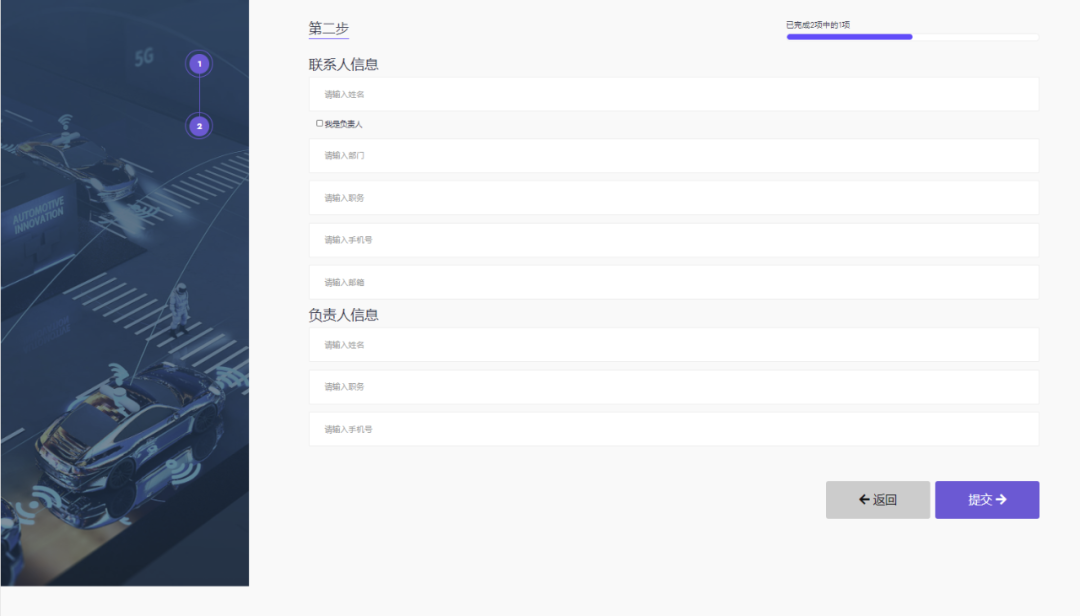
Task: Click the purple completion progress bar
Action: (x=849, y=37)
